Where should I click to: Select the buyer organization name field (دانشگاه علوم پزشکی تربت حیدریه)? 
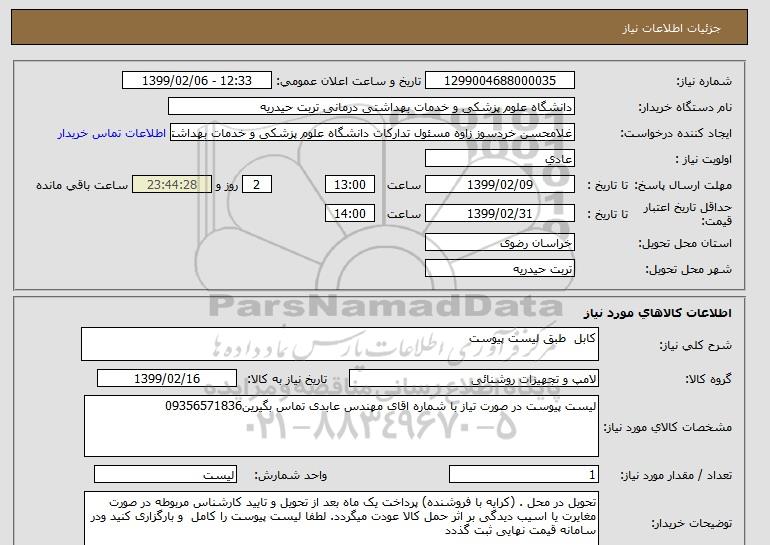pyautogui.click(x=371, y=107)
